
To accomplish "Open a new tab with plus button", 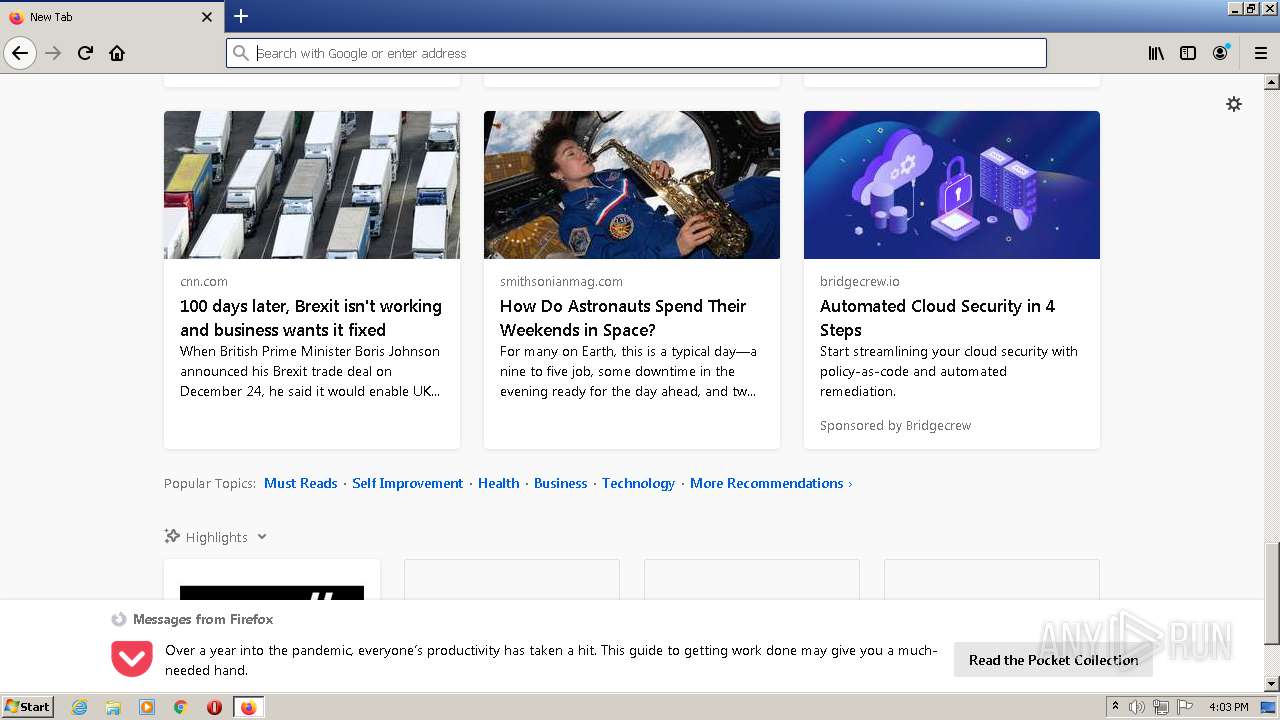I will click(241, 16).
